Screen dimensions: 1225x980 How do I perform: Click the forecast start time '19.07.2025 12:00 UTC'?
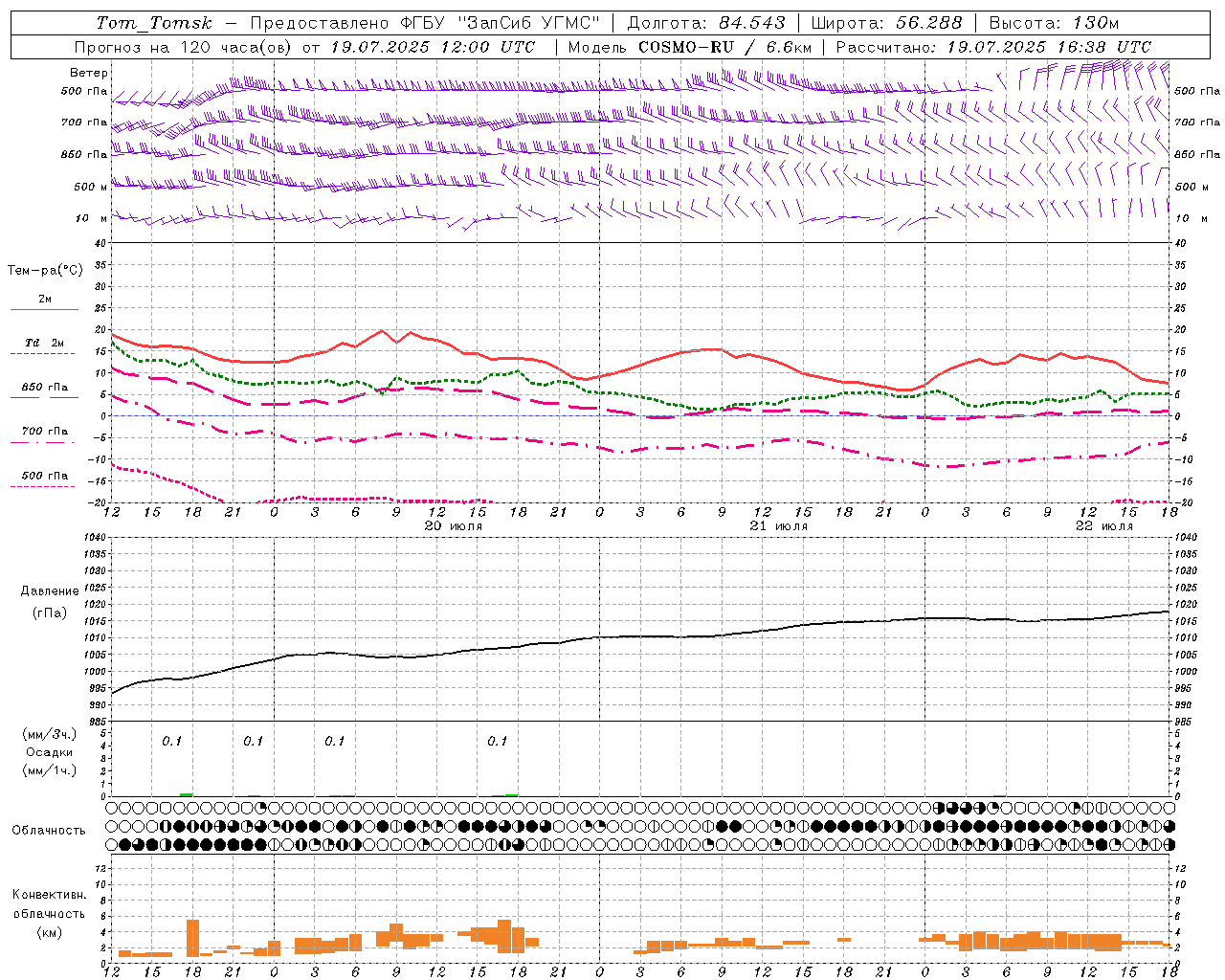[433, 47]
